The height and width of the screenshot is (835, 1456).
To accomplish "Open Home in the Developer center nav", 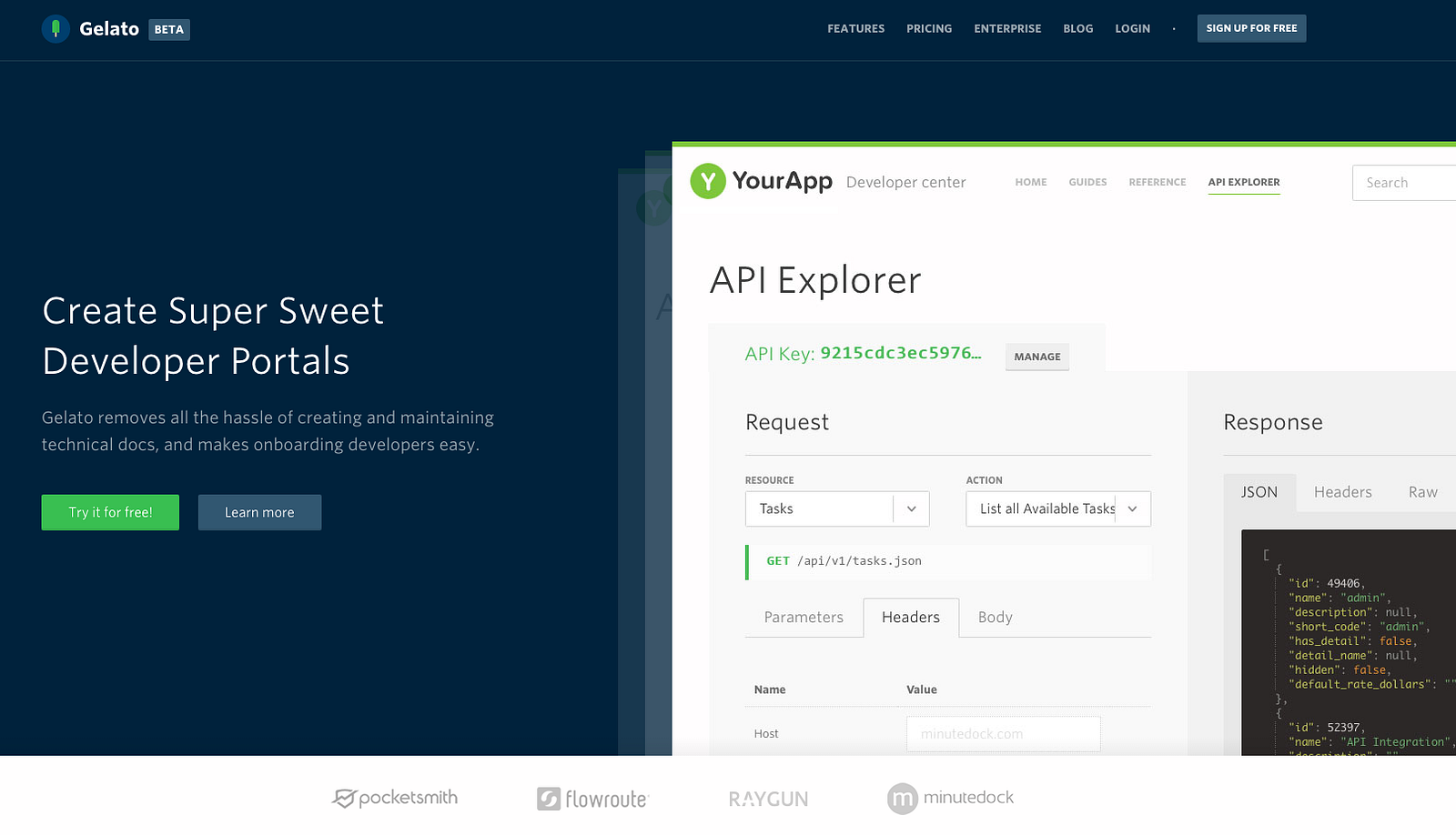I will click(x=1031, y=182).
